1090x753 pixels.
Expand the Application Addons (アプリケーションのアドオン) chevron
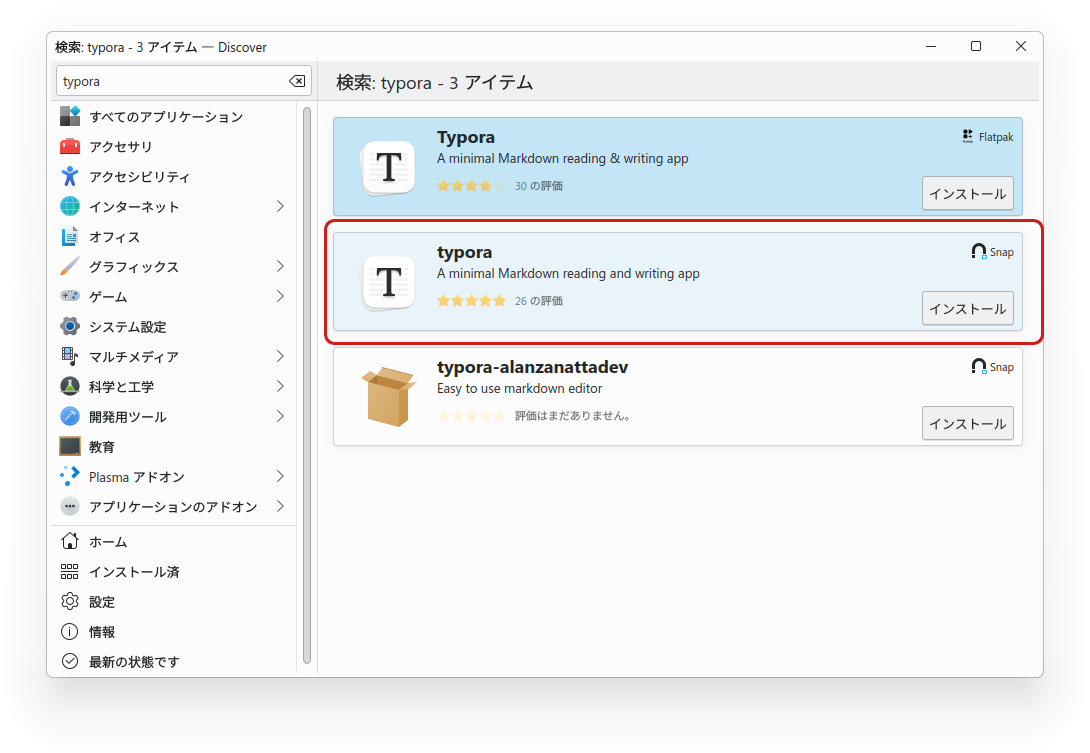[280, 506]
